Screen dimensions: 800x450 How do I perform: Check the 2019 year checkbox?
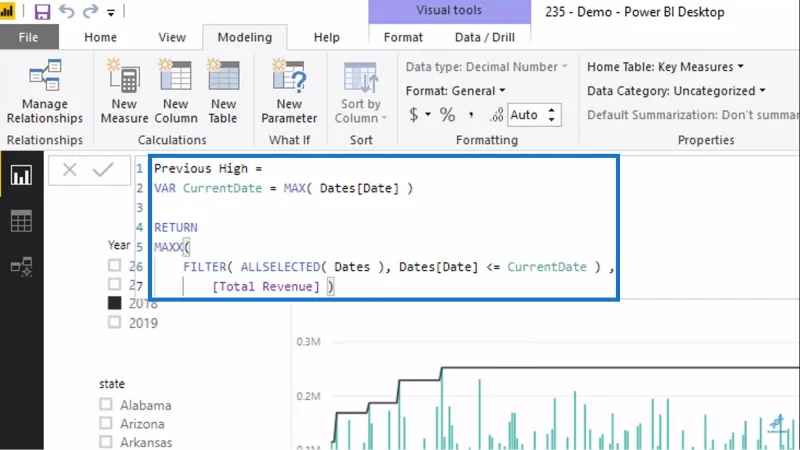114,322
